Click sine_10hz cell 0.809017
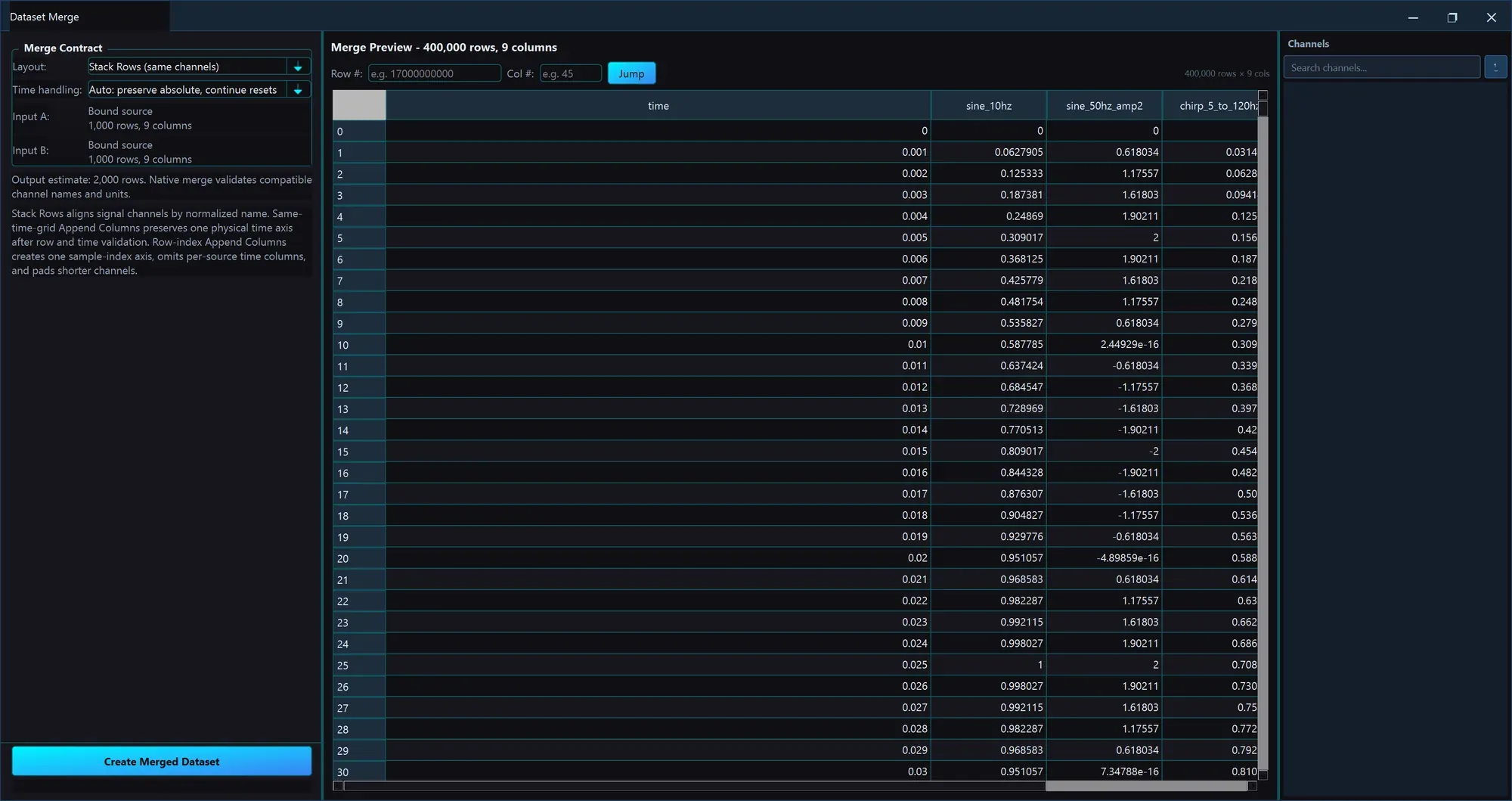1512x801 pixels. (x=988, y=452)
